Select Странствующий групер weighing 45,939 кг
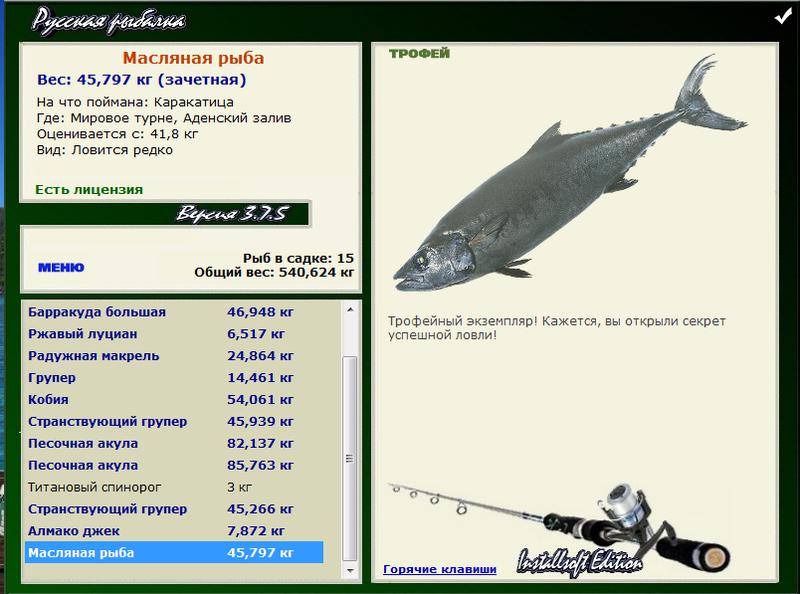This screenshot has width=800, height=594. [x=160, y=421]
